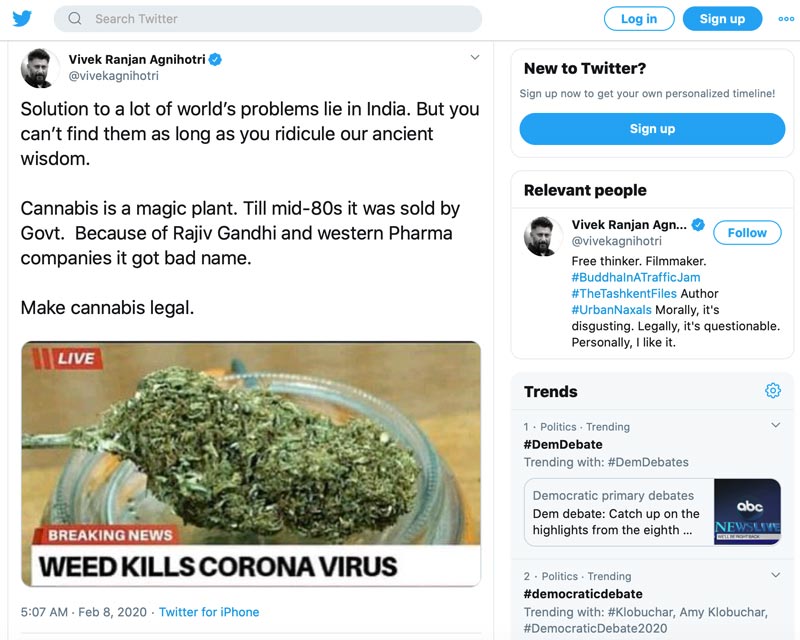Image resolution: width=800 pixels, height=640 pixels.
Task: Click the Log in button
Action: (x=638, y=19)
